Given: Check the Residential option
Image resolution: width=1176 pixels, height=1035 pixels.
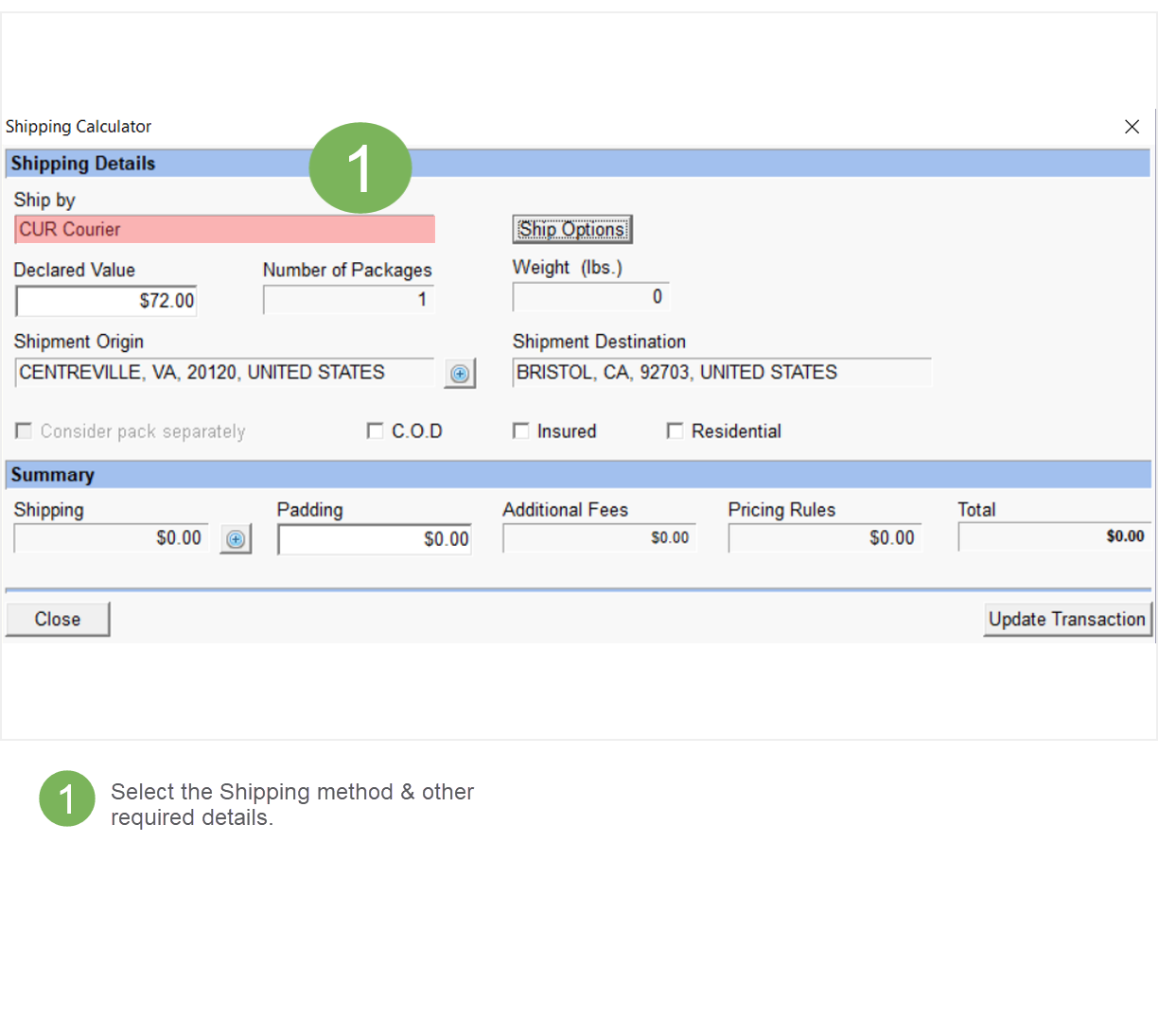Looking at the screenshot, I should pos(675,431).
